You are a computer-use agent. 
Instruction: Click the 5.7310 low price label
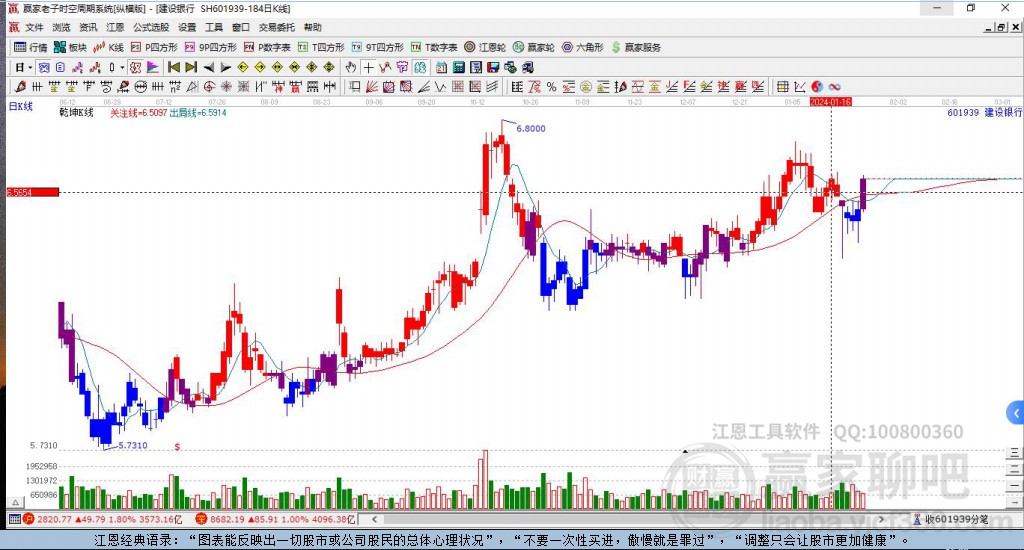coord(133,445)
